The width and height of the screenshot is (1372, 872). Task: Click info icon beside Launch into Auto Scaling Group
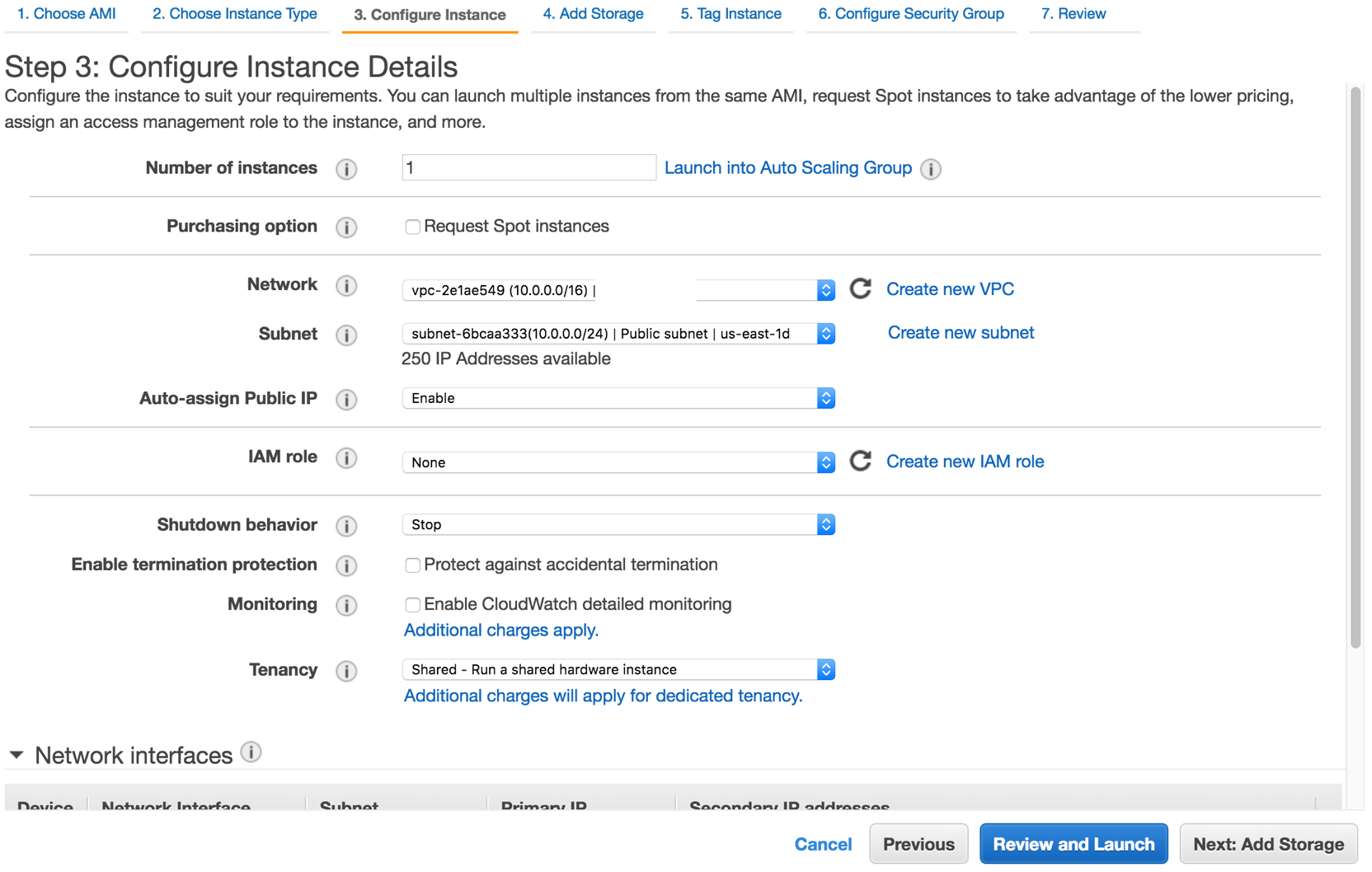coord(931,169)
